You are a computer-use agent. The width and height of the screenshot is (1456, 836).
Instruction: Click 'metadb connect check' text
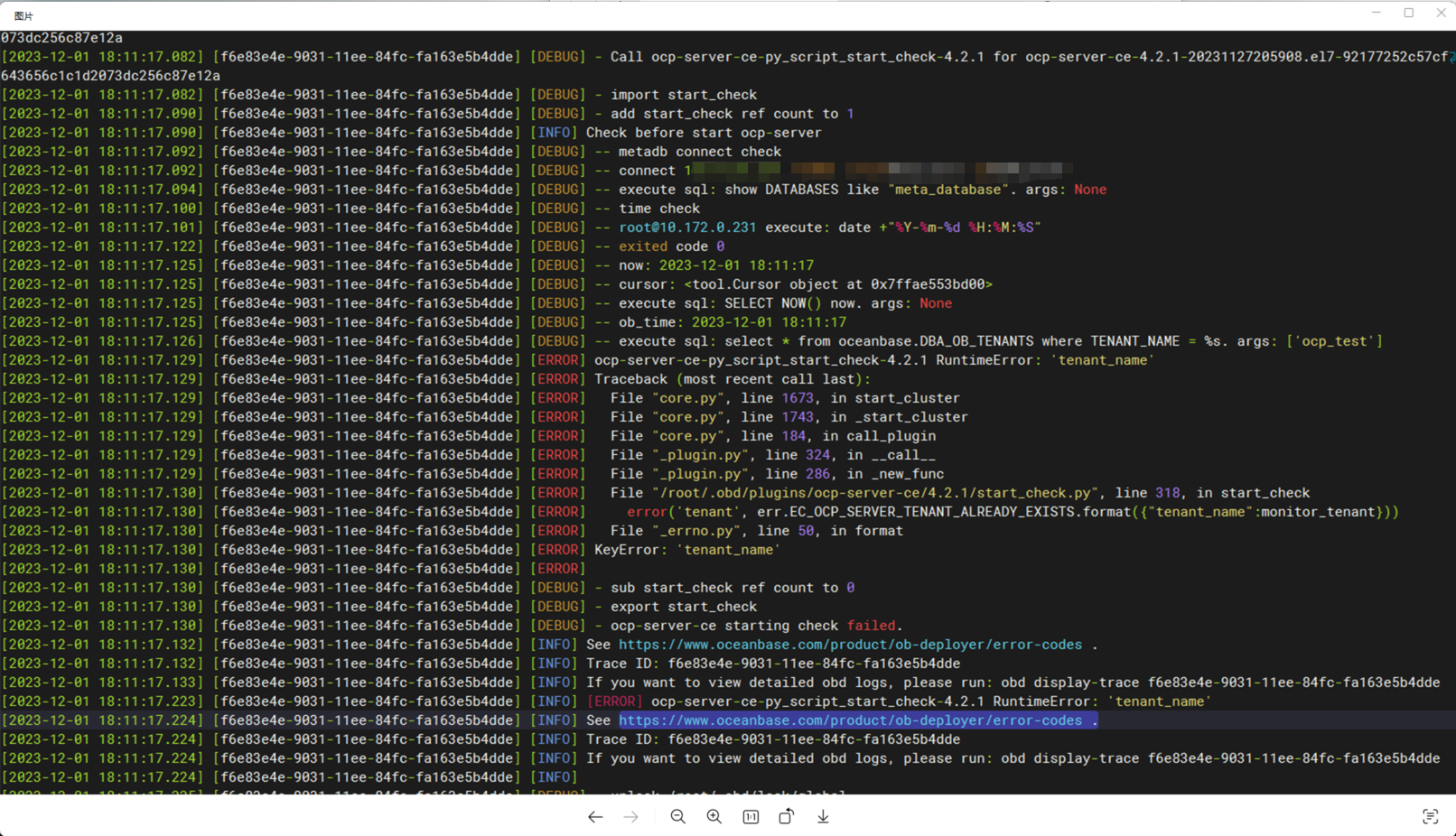(x=700, y=152)
